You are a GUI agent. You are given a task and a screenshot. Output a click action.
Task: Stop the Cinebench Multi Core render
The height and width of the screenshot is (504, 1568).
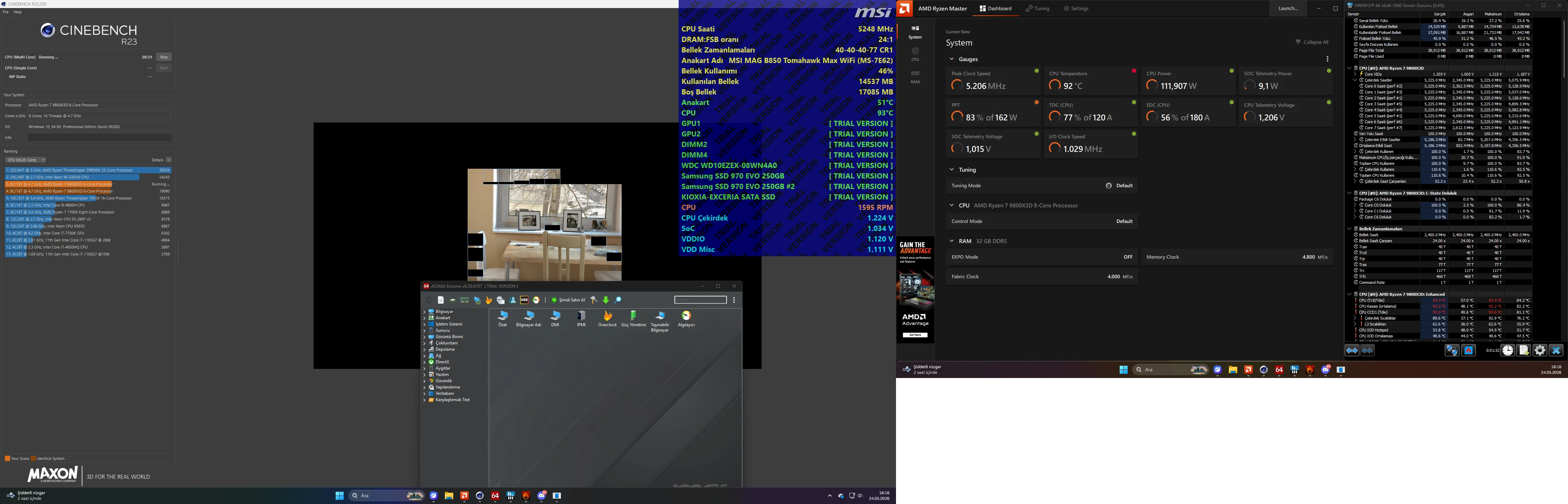pyautogui.click(x=164, y=57)
